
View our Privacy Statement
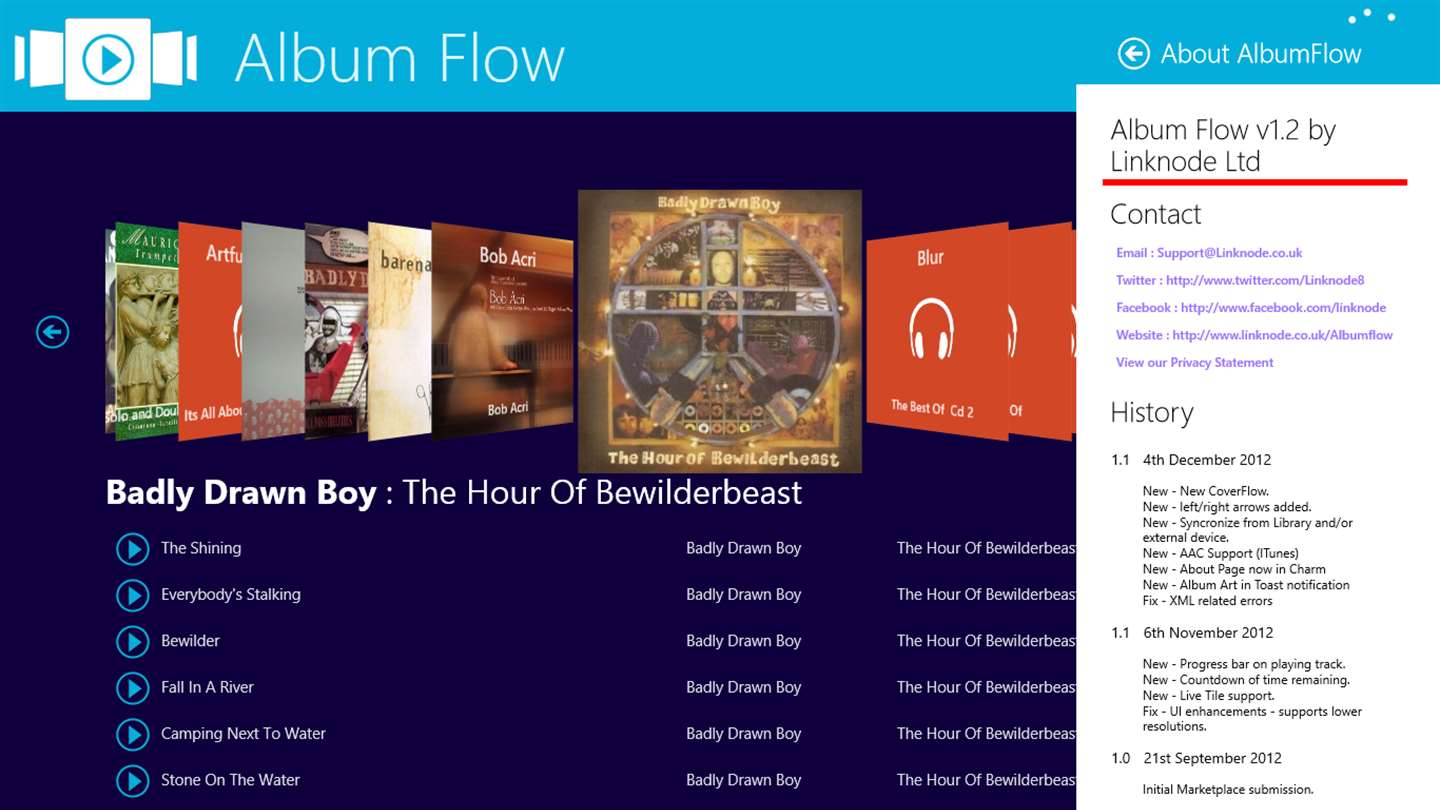(1195, 362)
